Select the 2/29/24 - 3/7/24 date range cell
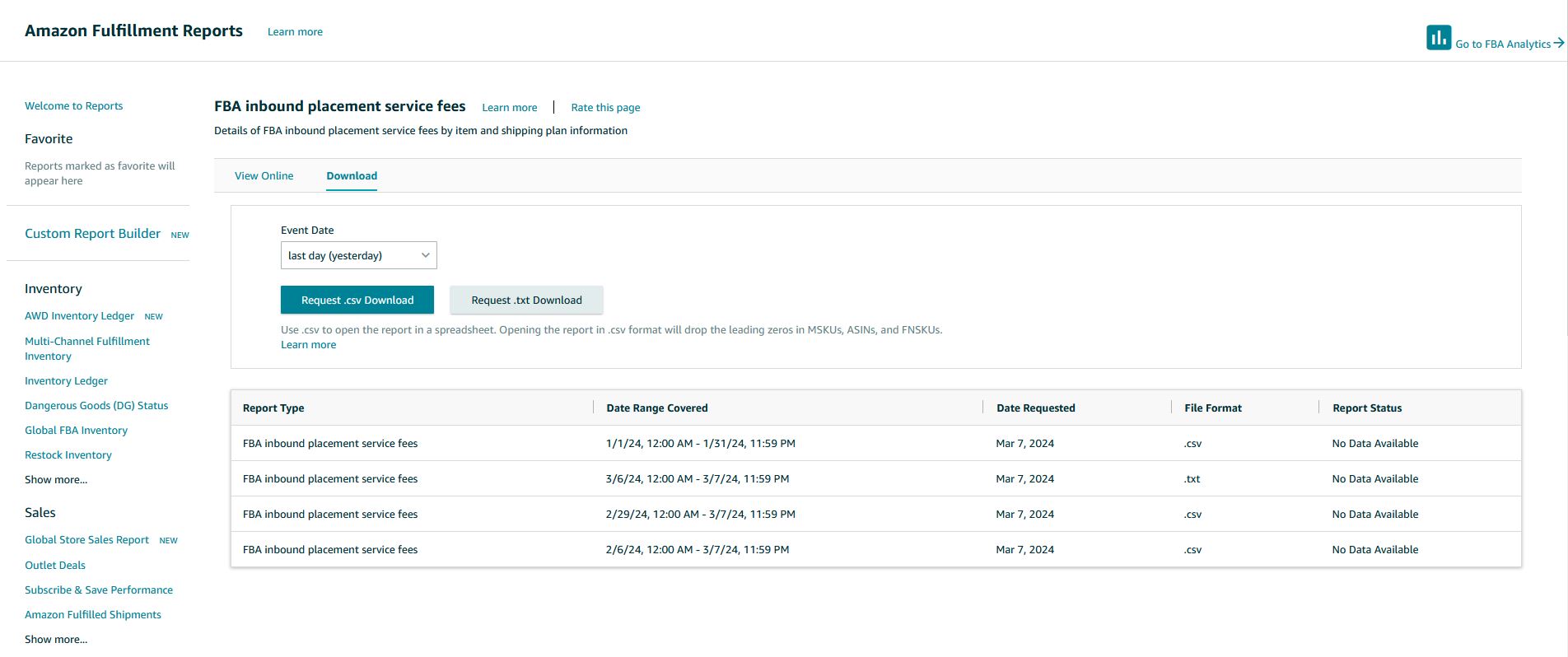Viewport: 1568px width, 657px height. (701, 515)
